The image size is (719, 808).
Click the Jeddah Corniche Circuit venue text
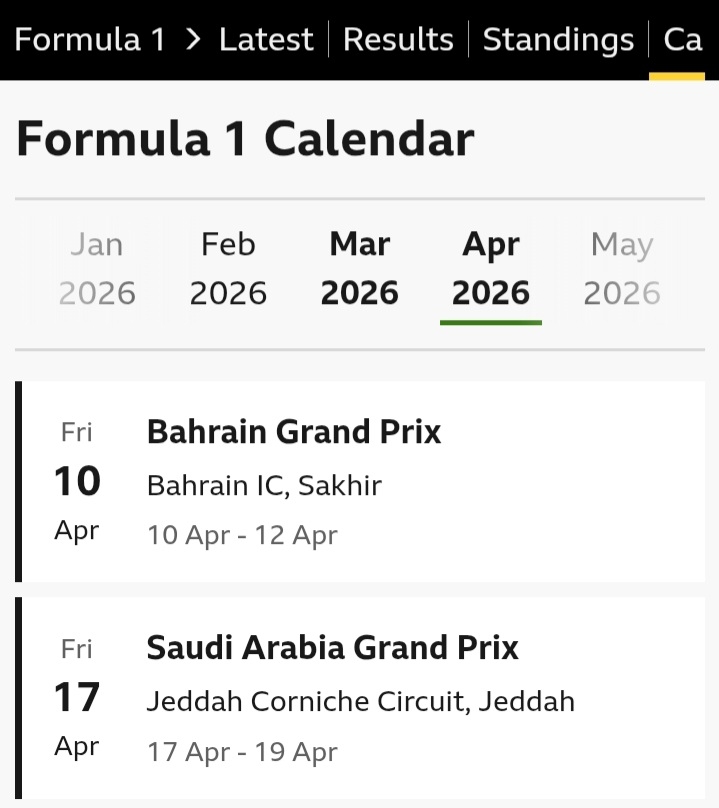point(360,702)
